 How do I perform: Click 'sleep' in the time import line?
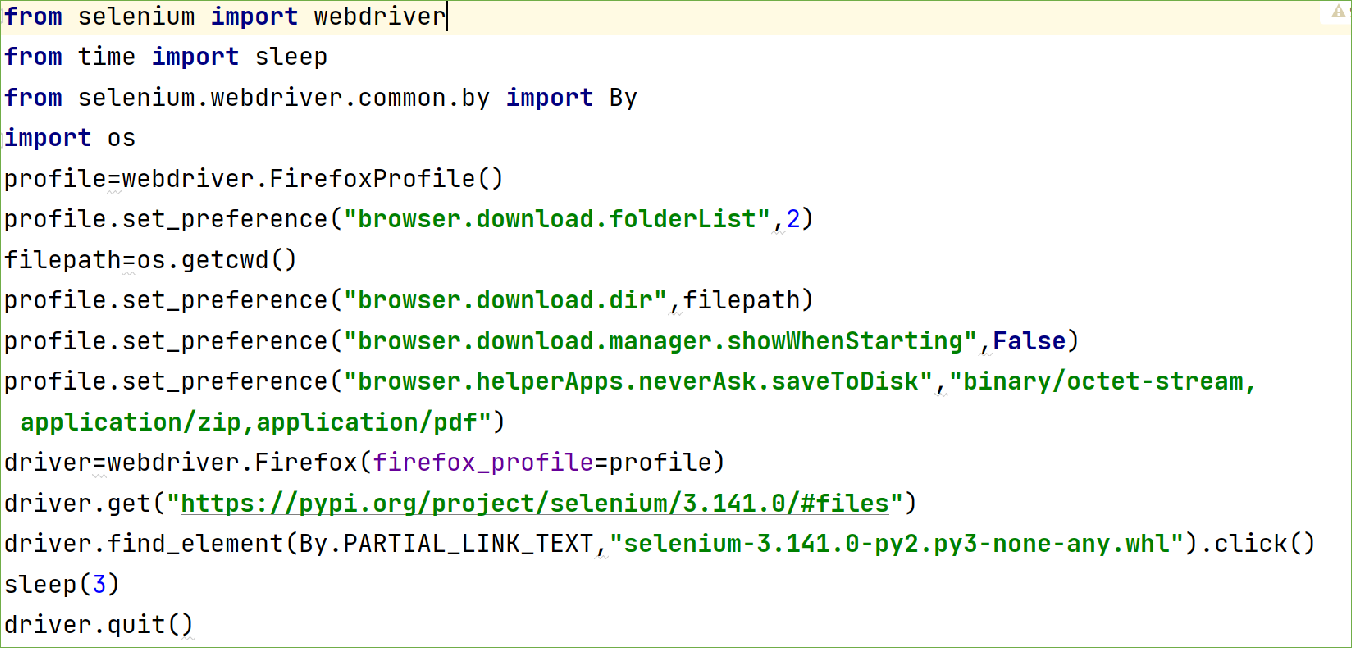291,57
